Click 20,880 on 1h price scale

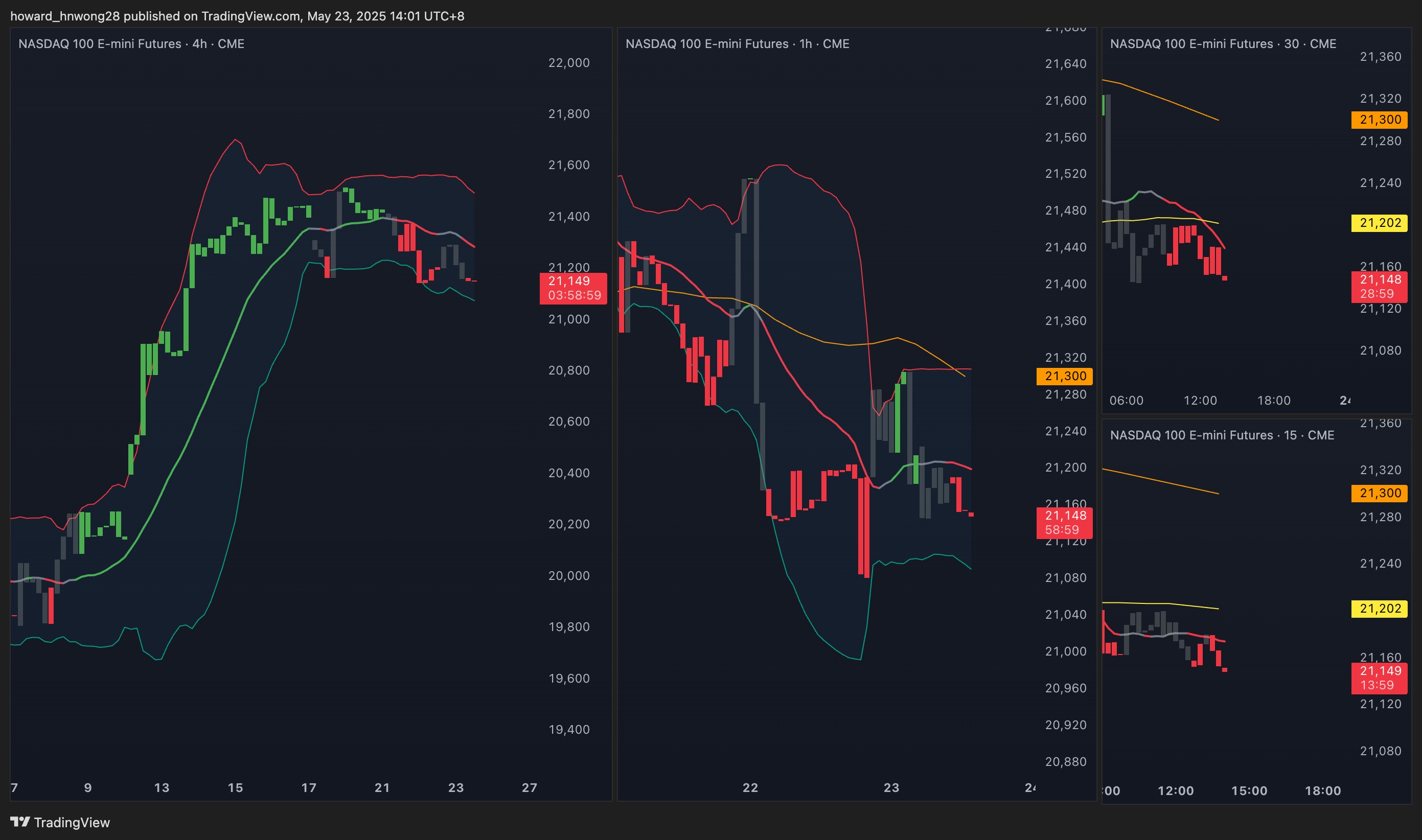coord(1065,761)
